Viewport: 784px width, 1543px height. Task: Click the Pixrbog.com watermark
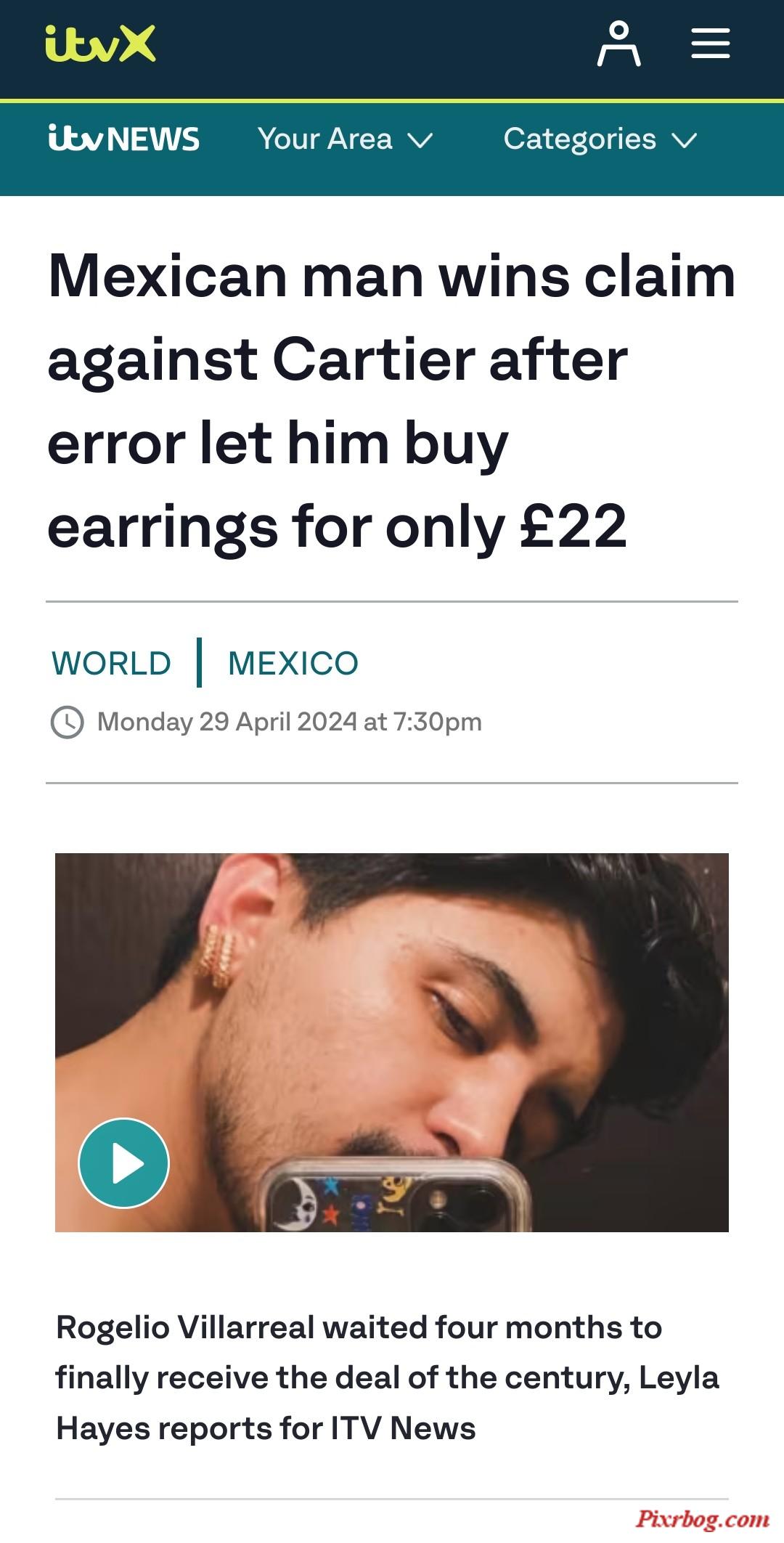[703, 1519]
